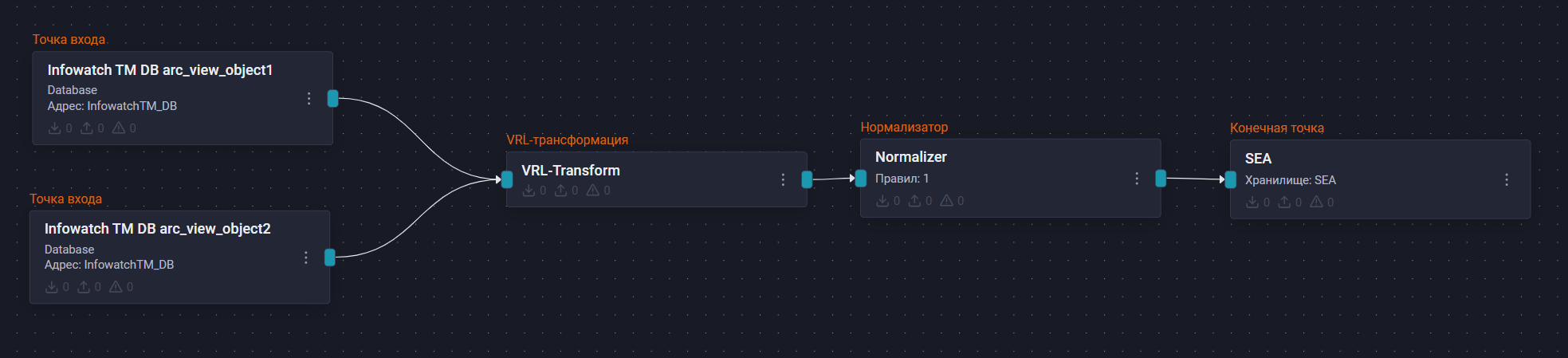
Task: Click warning triangle icon on SEA node
Action: (x=1317, y=203)
